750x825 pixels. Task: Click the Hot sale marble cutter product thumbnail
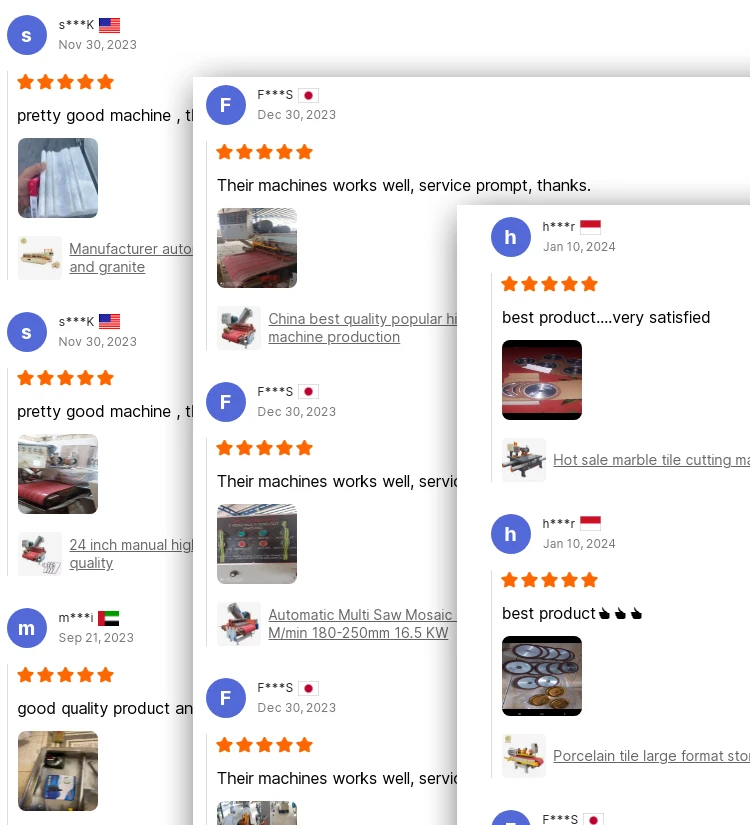point(524,460)
